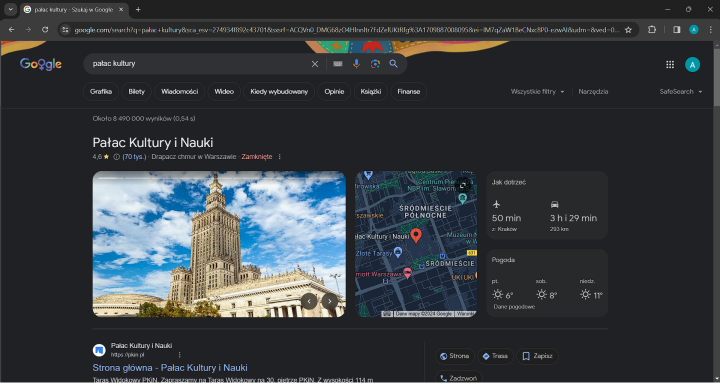This screenshot has width=720, height=383.
Task: Reload the current page
Action: coord(45,29)
